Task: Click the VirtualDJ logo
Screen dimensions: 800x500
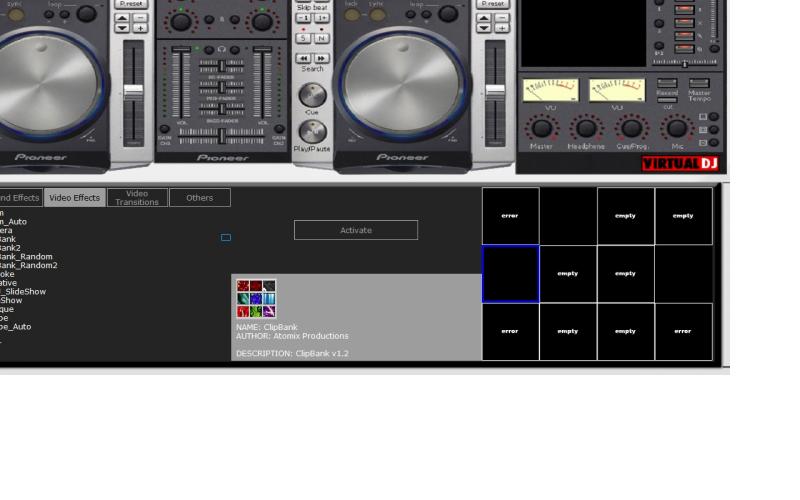Action: pos(680,164)
